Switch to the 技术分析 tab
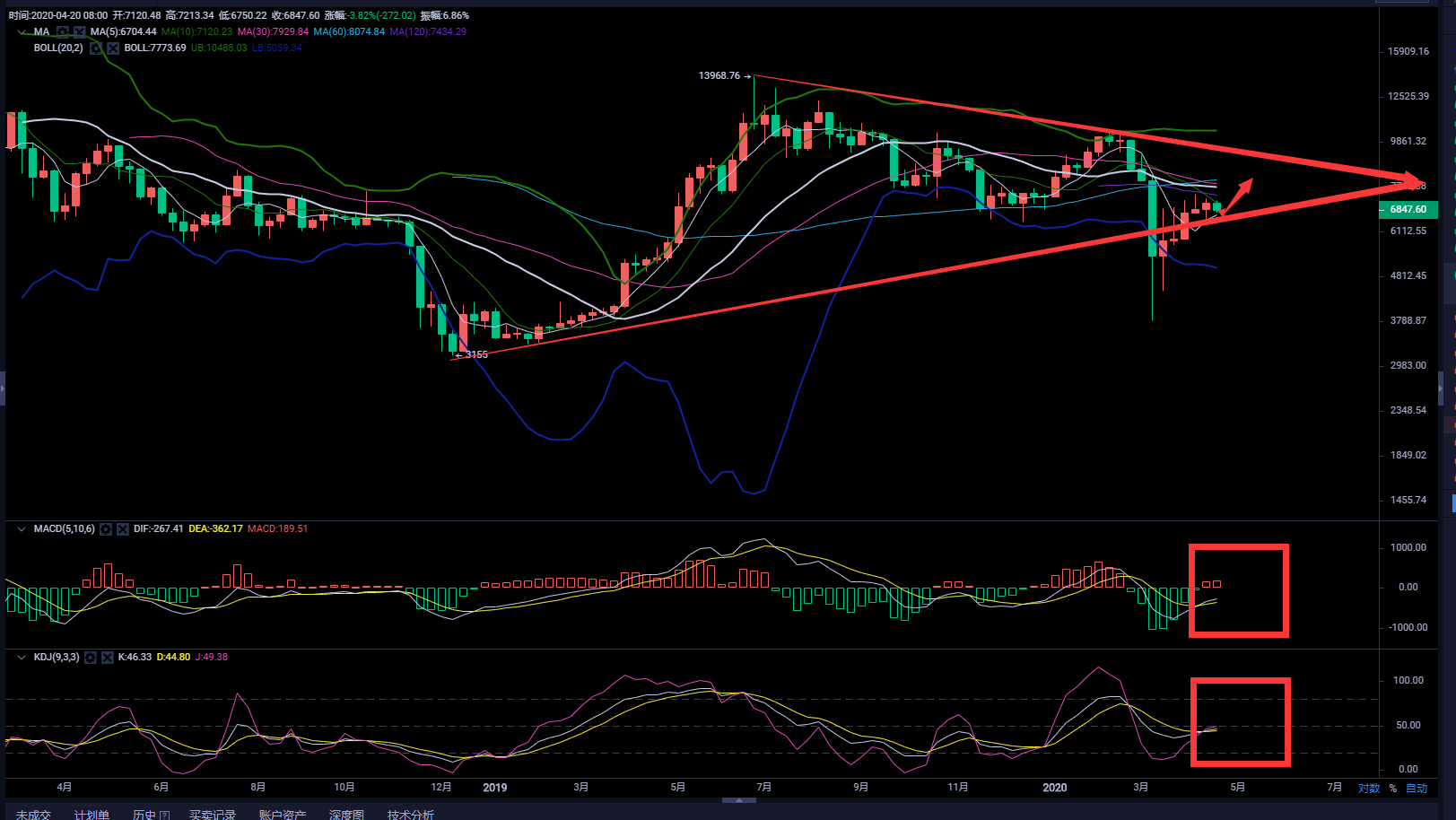Screen dimensions: 1456x820 (x=411, y=814)
